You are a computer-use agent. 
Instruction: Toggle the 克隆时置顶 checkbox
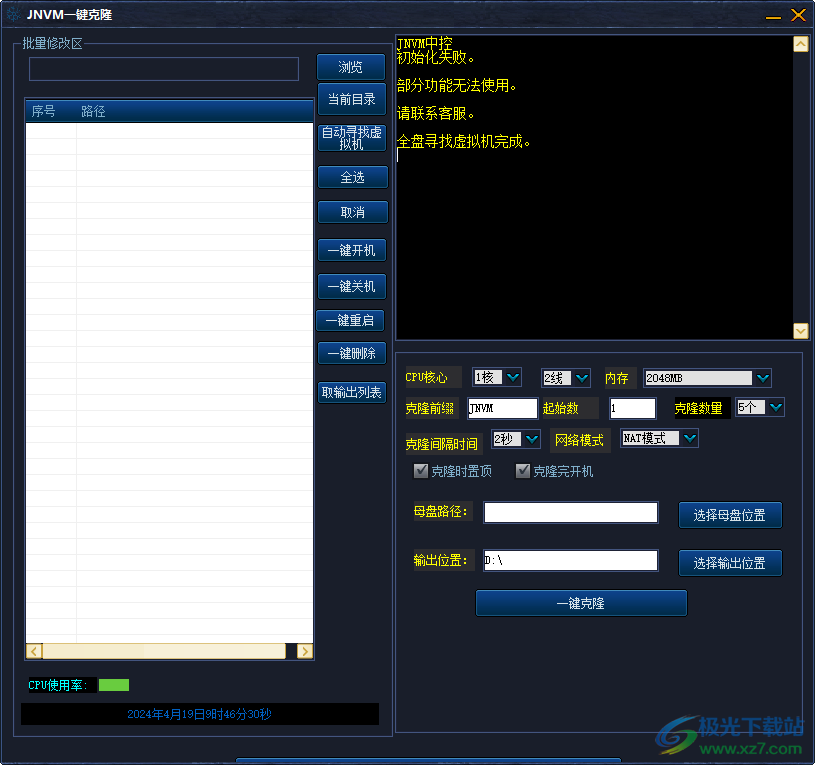click(421, 471)
